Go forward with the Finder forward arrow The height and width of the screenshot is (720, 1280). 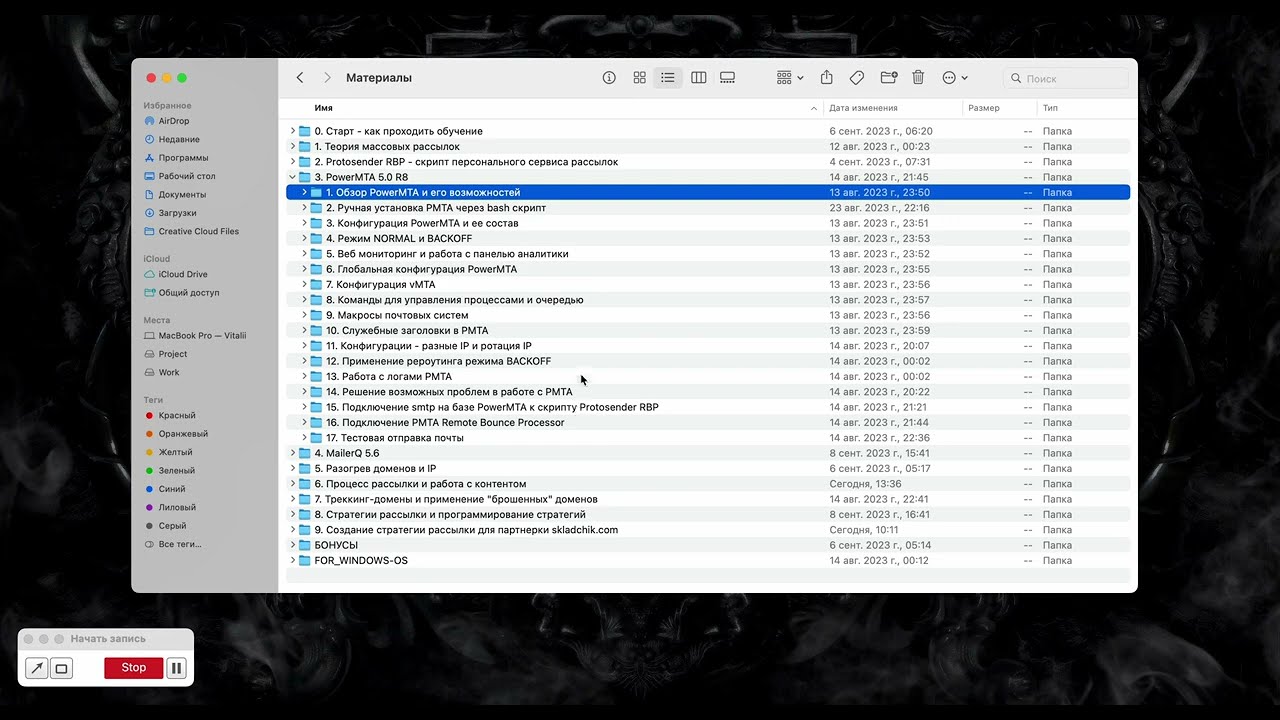[327, 78]
